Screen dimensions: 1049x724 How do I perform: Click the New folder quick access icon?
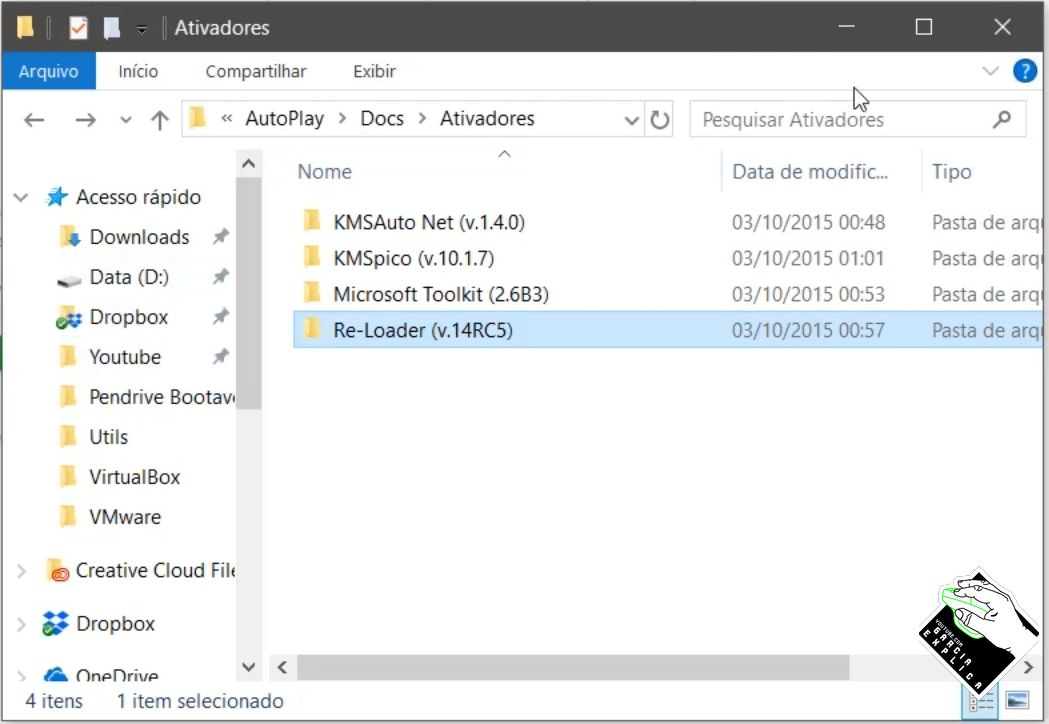(112, 27)
